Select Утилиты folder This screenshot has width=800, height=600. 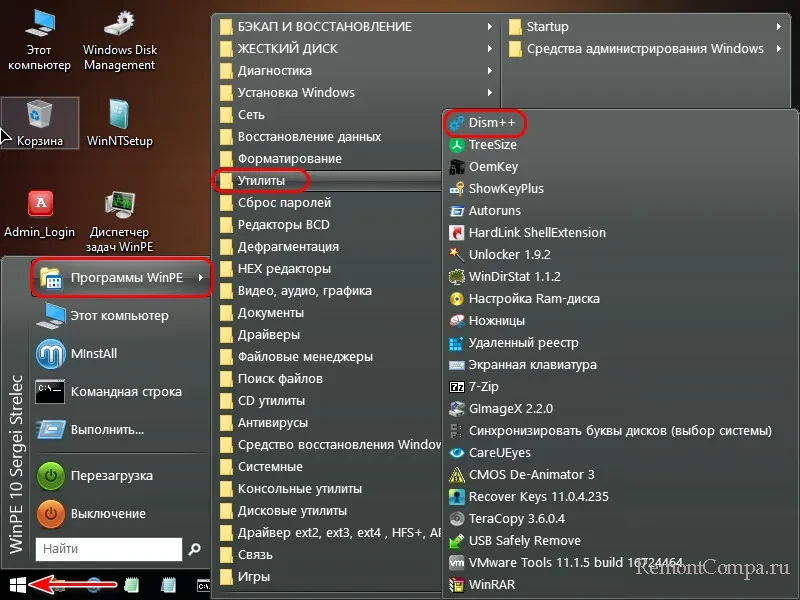(x=328, y=181)
